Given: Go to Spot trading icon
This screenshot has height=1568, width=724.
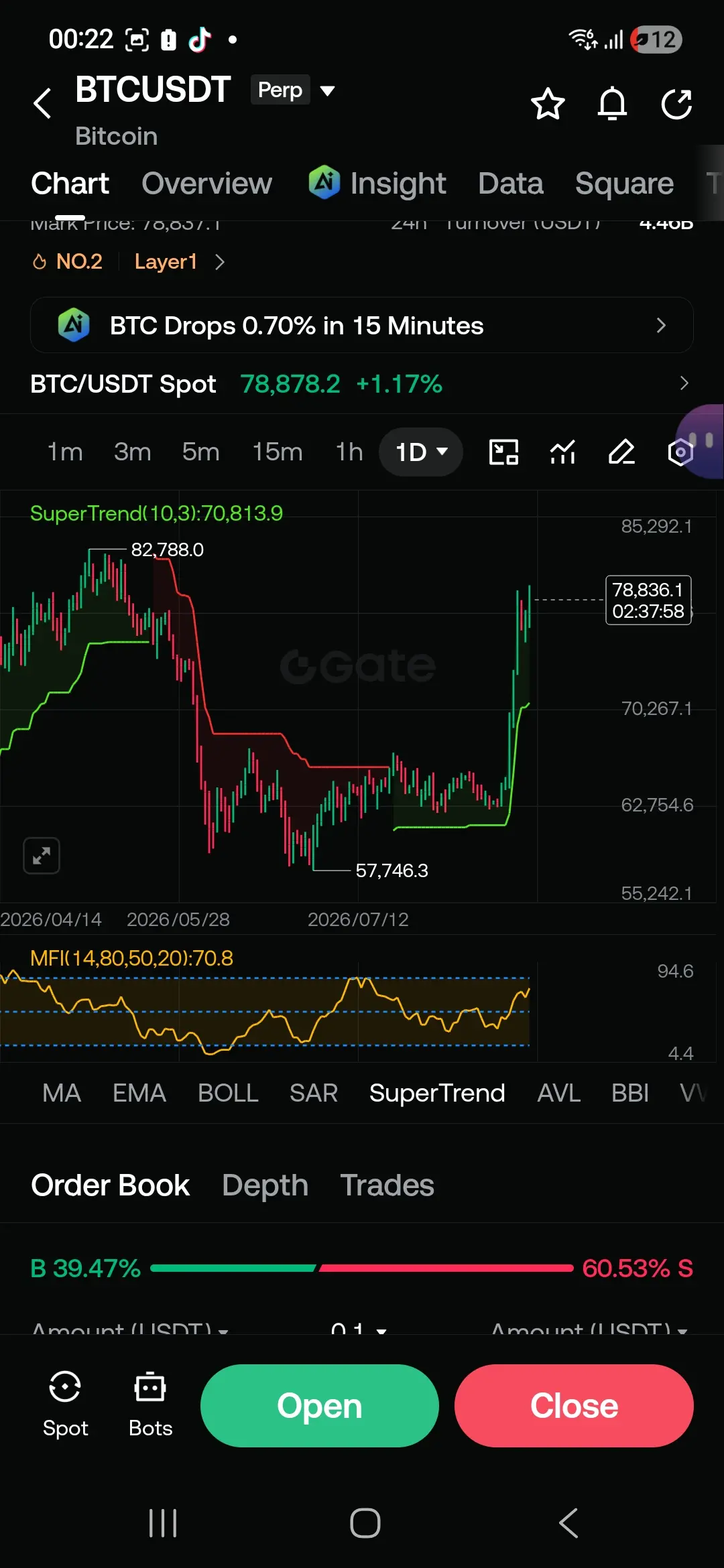Looking at the screenshot, I should pyautogui.click(x=65, y=1404).
